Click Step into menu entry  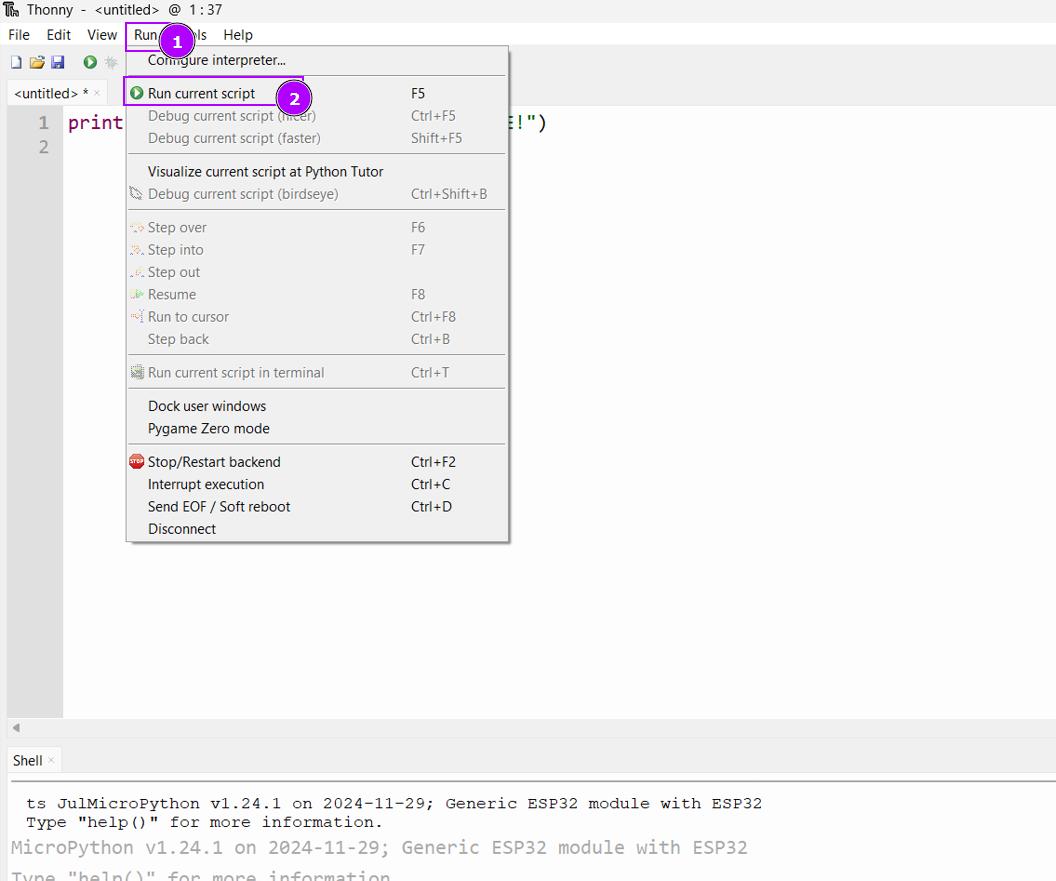317,250
